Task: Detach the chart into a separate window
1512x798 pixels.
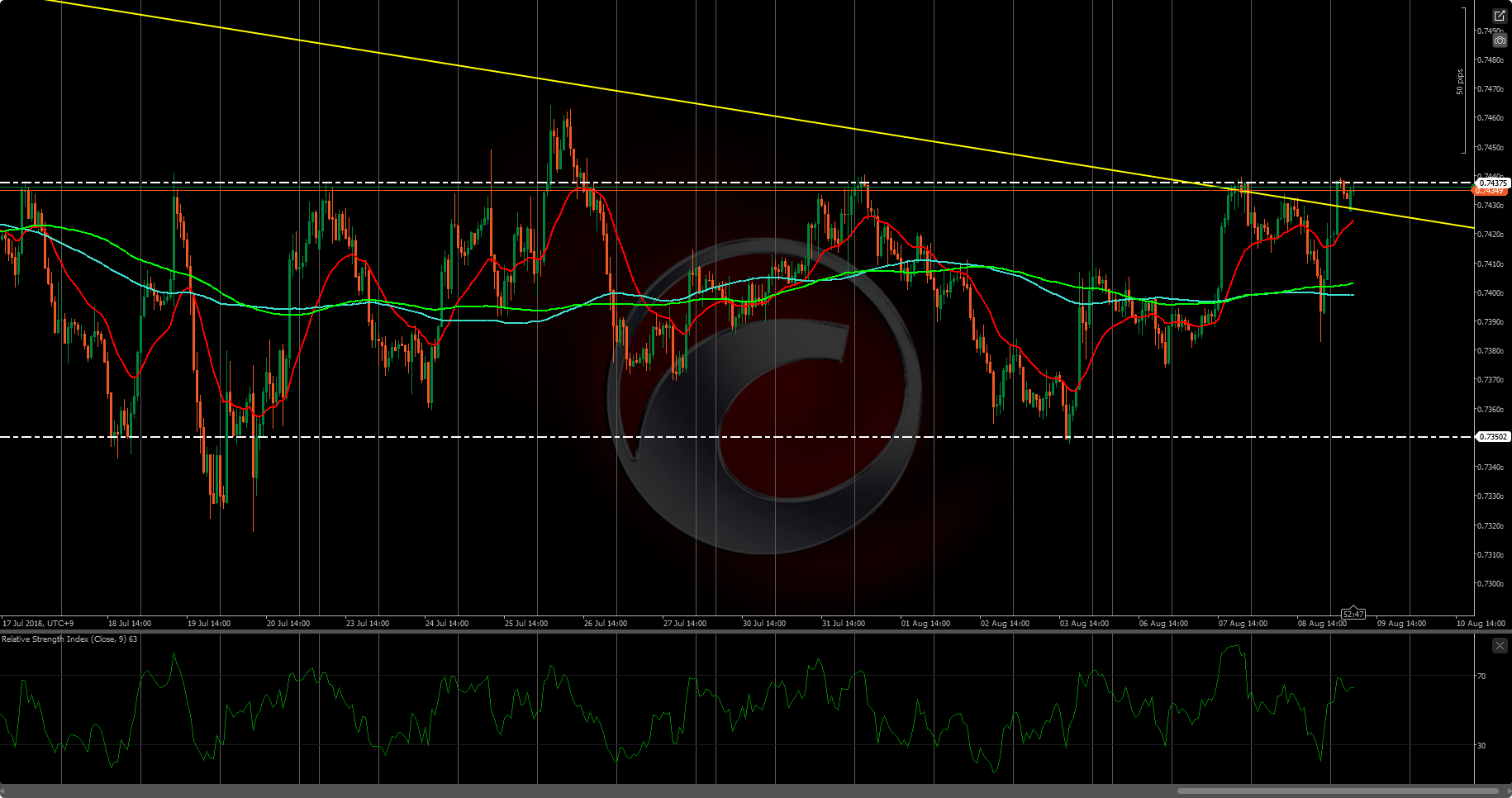Action: (x=1500, y=16)
